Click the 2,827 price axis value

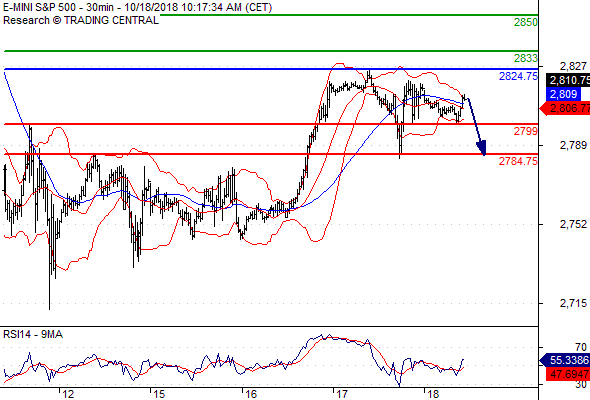pyautogui.click(x=573, y=66)
